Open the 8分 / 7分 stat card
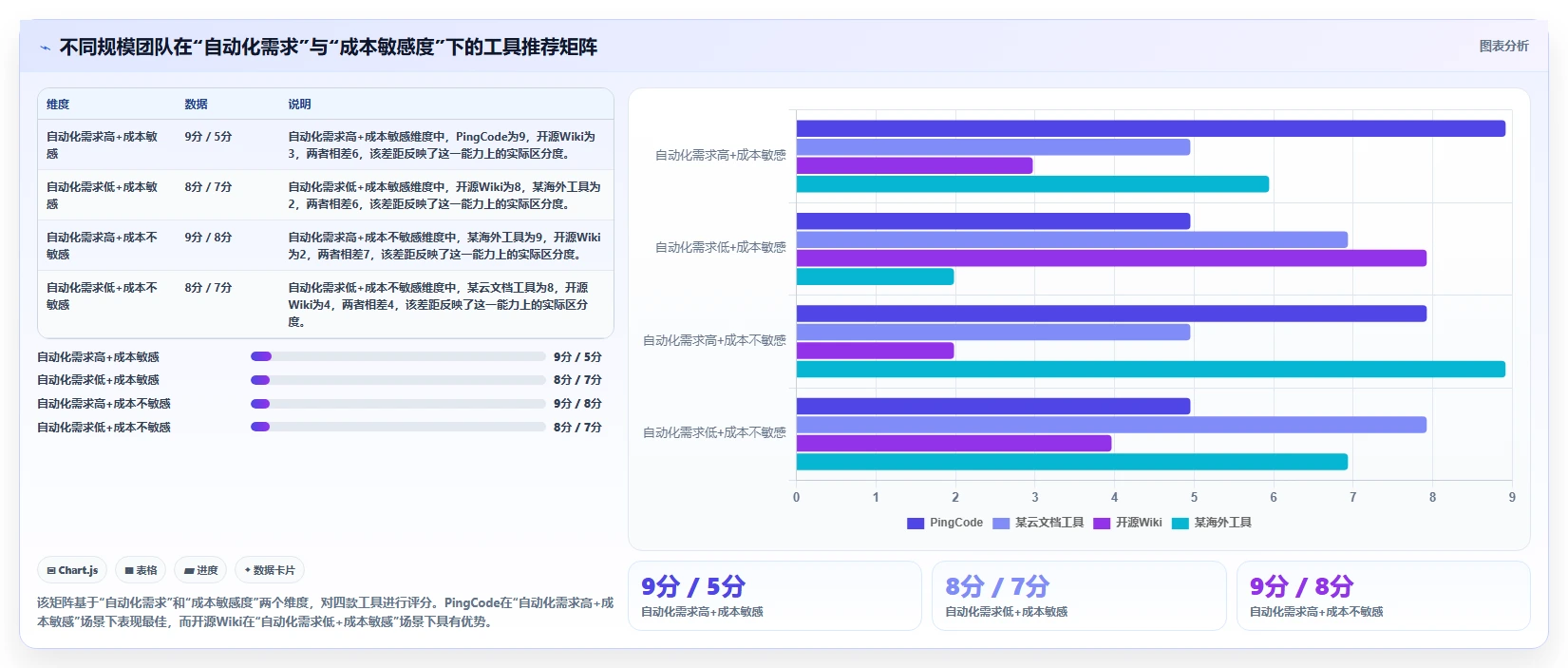The width and height of the screenshot is (1568, 668). 1079,596
